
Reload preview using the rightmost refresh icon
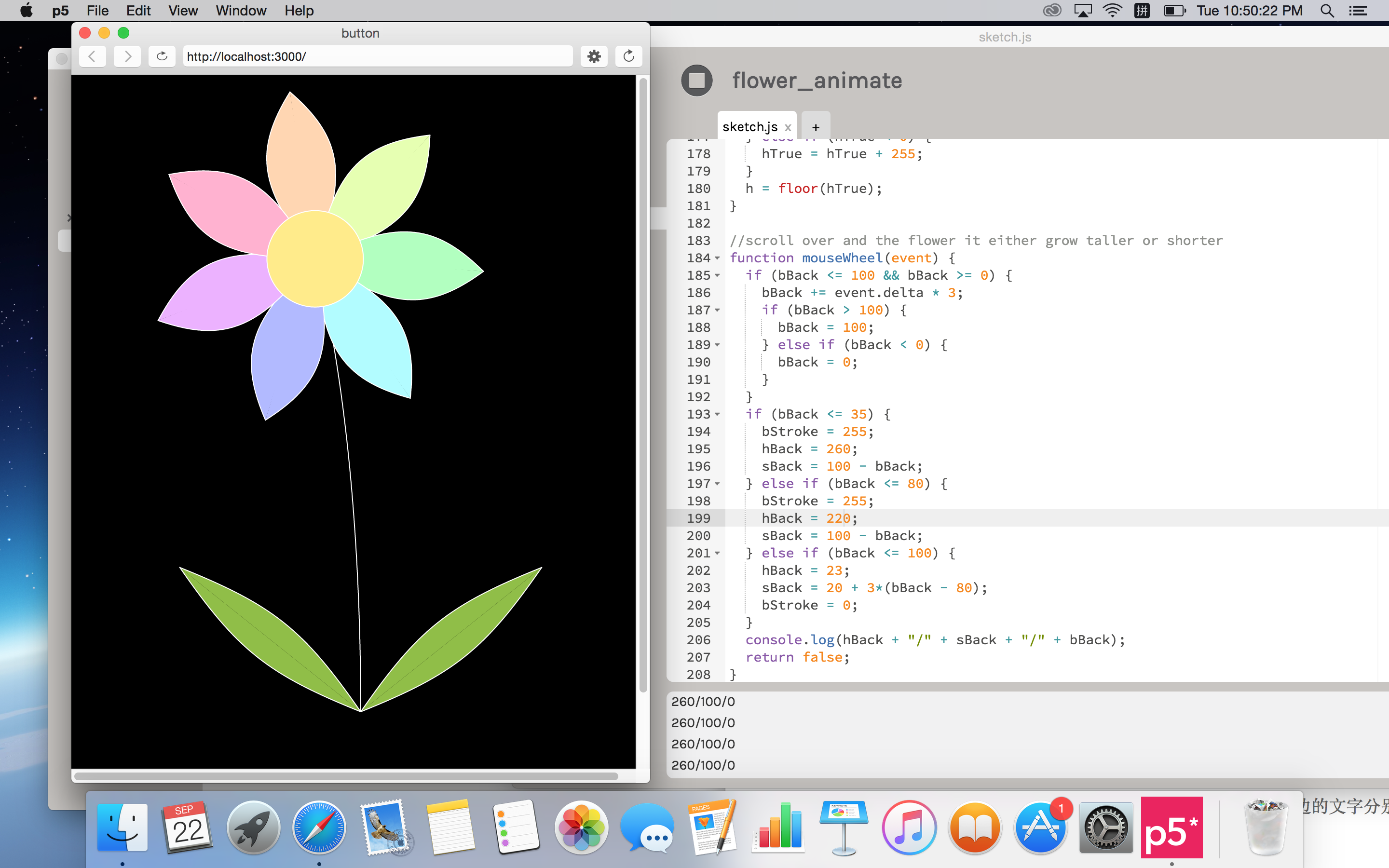tap(628, 56)
